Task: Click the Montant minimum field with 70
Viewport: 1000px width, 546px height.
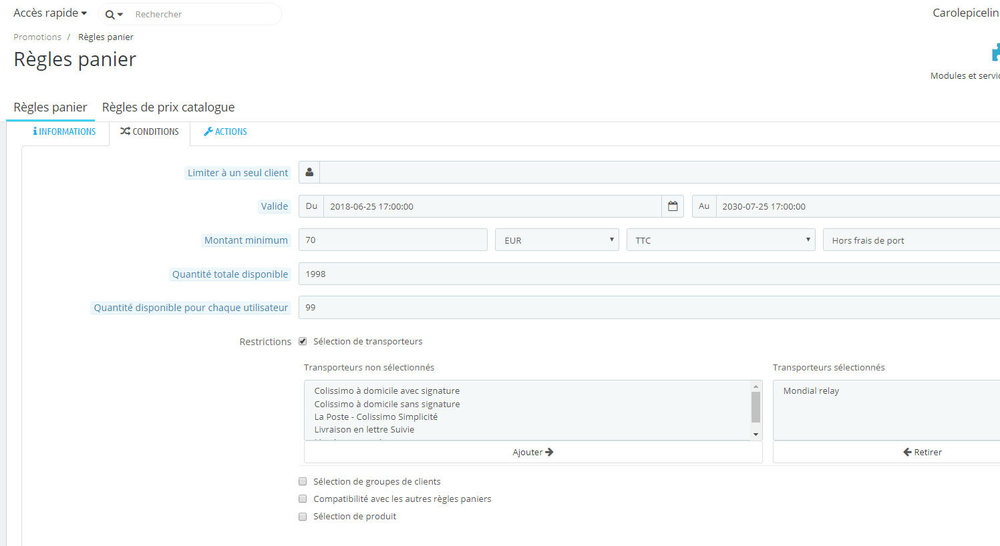Action: click(393, 240)
